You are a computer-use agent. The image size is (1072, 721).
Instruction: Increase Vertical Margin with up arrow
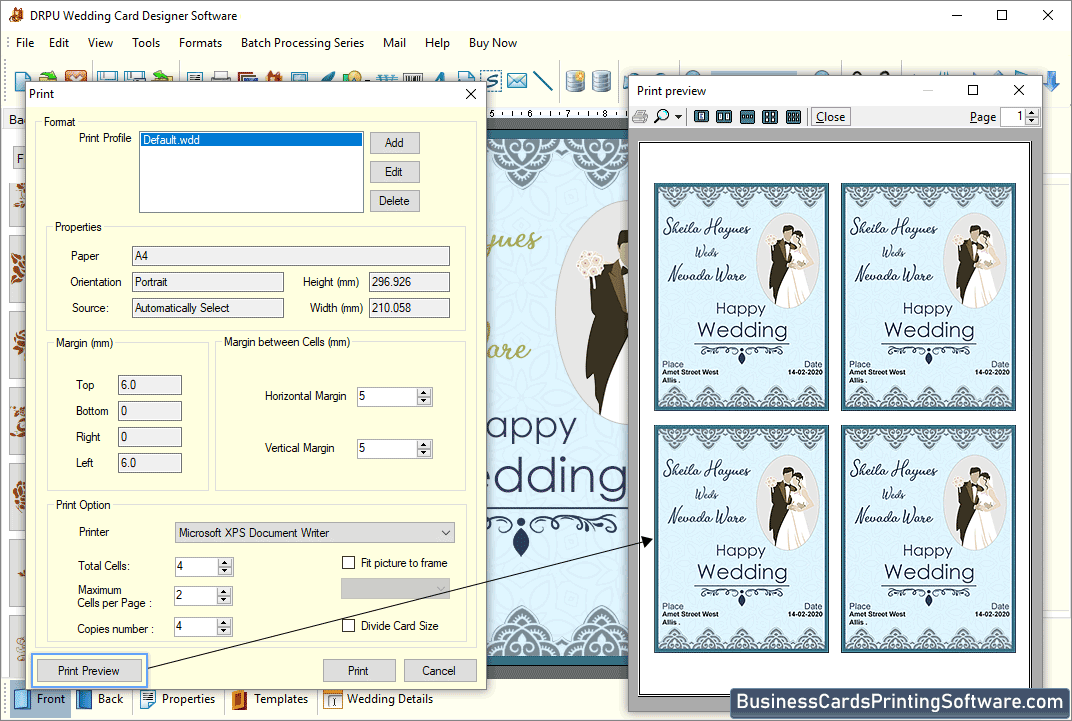point(424,444)
